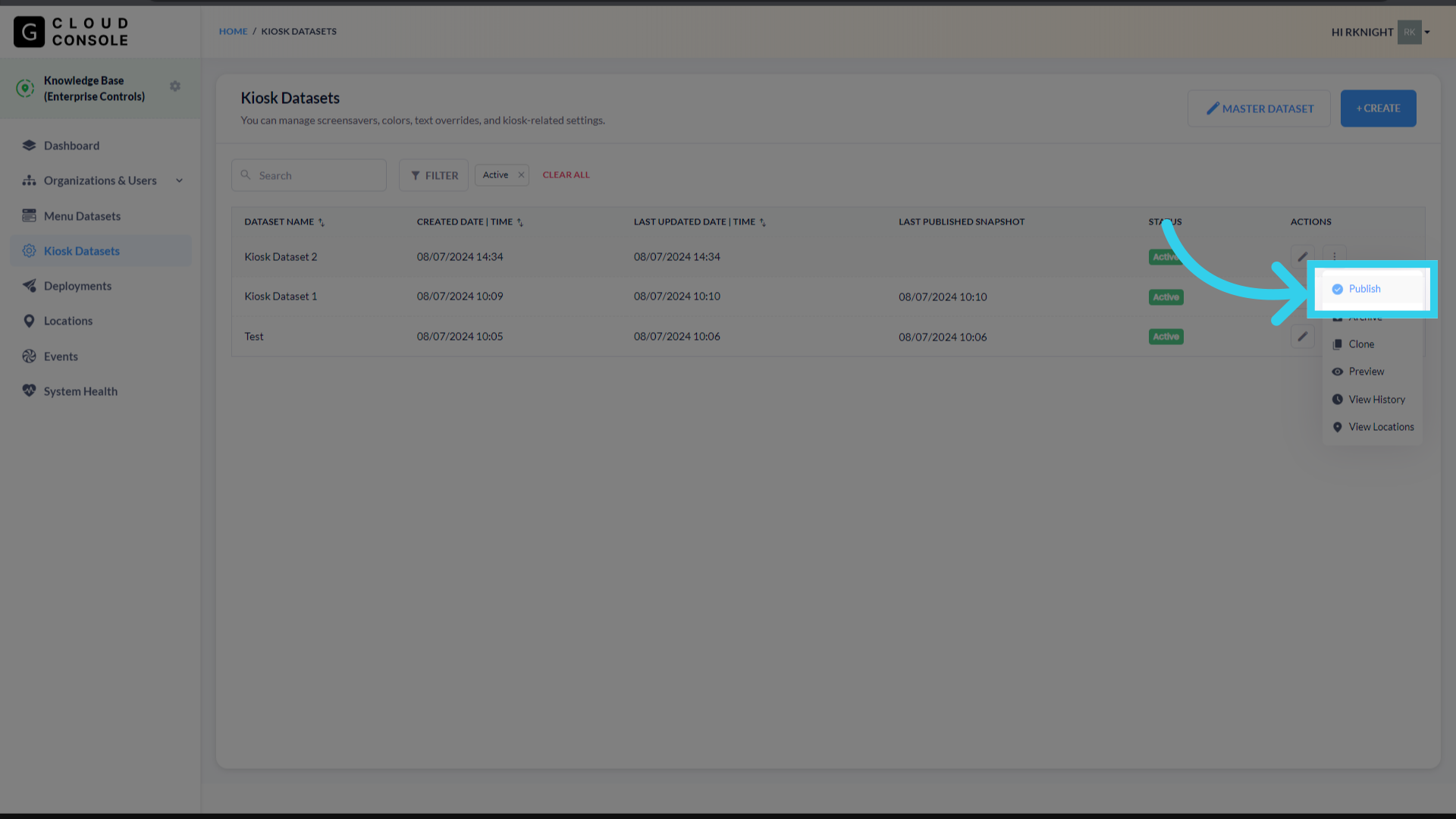Select the Test dataset name
The image size is (1456, 819).
point(254,337)
